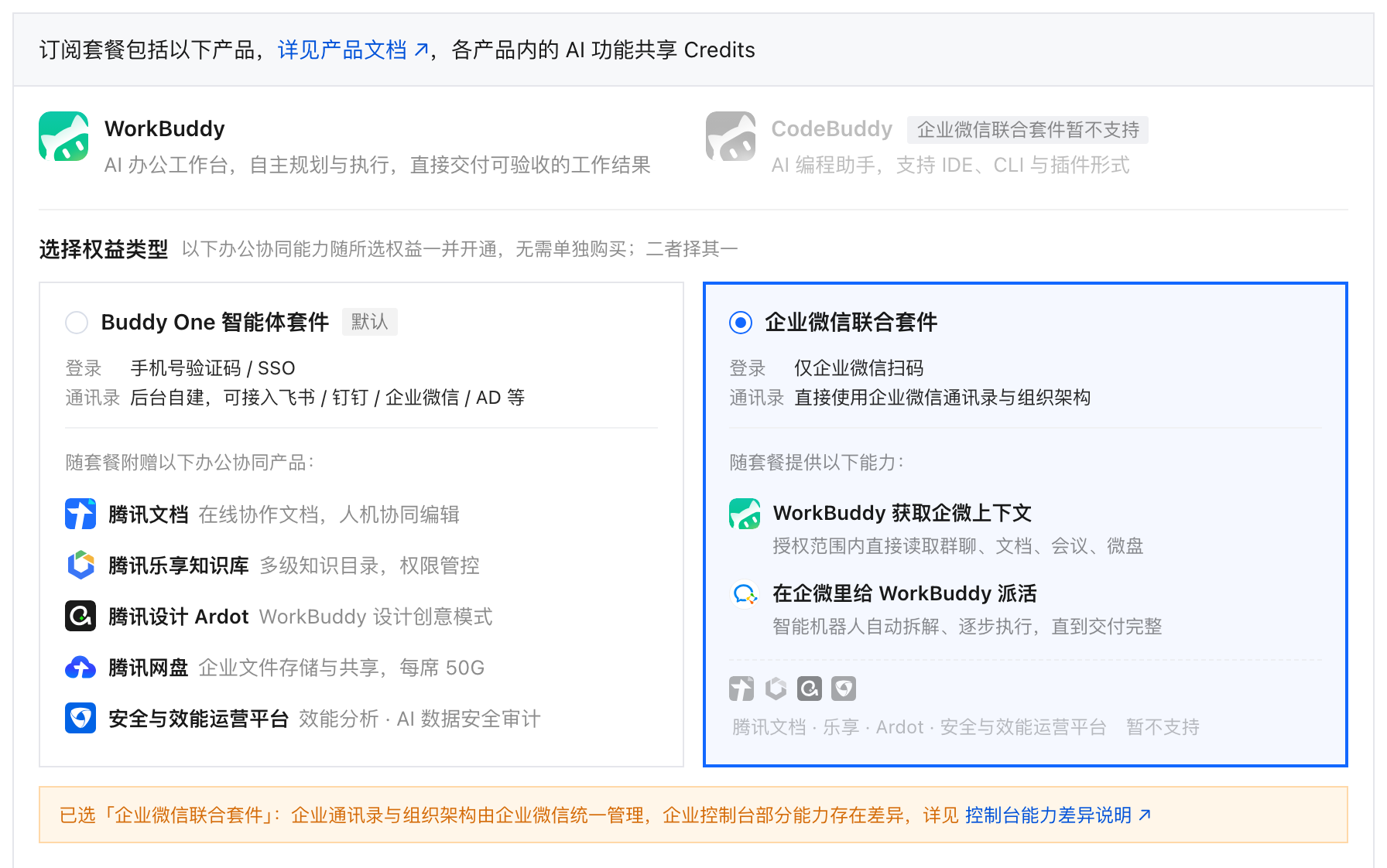
Task: Click the 随套餐提供以下能力 label
Action: 817,462
